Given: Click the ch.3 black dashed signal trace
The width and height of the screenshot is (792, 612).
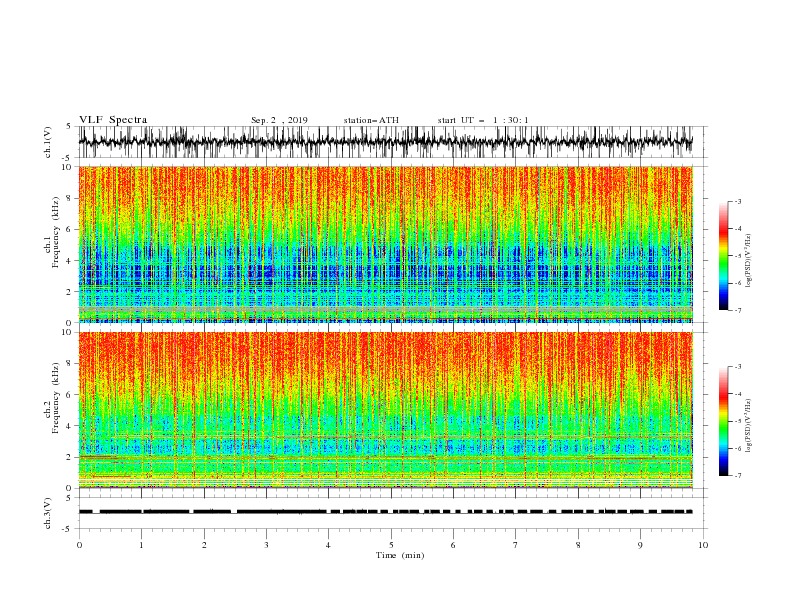Looking at the screenshot, I should 385,512.
